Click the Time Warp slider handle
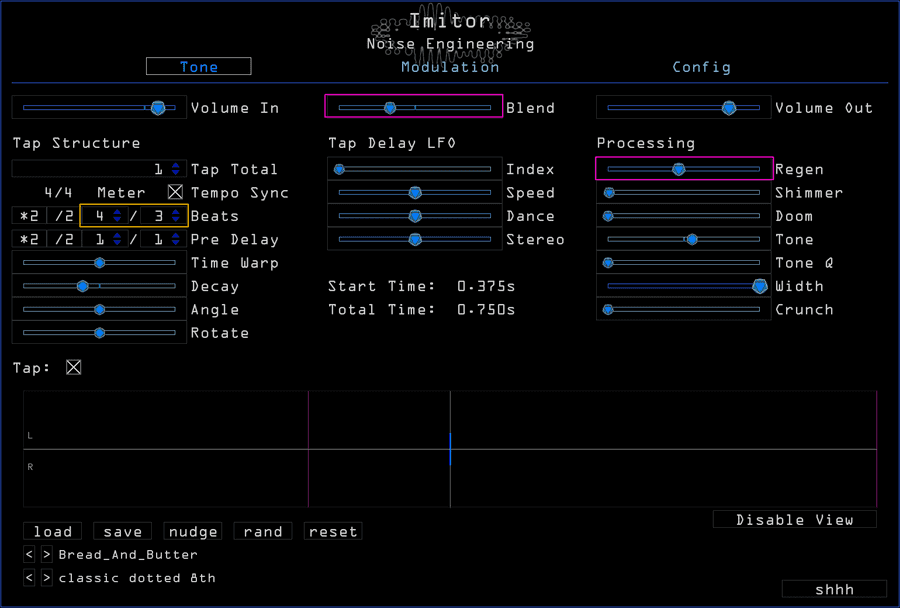The image size is (900, 608). pos(99,262)
